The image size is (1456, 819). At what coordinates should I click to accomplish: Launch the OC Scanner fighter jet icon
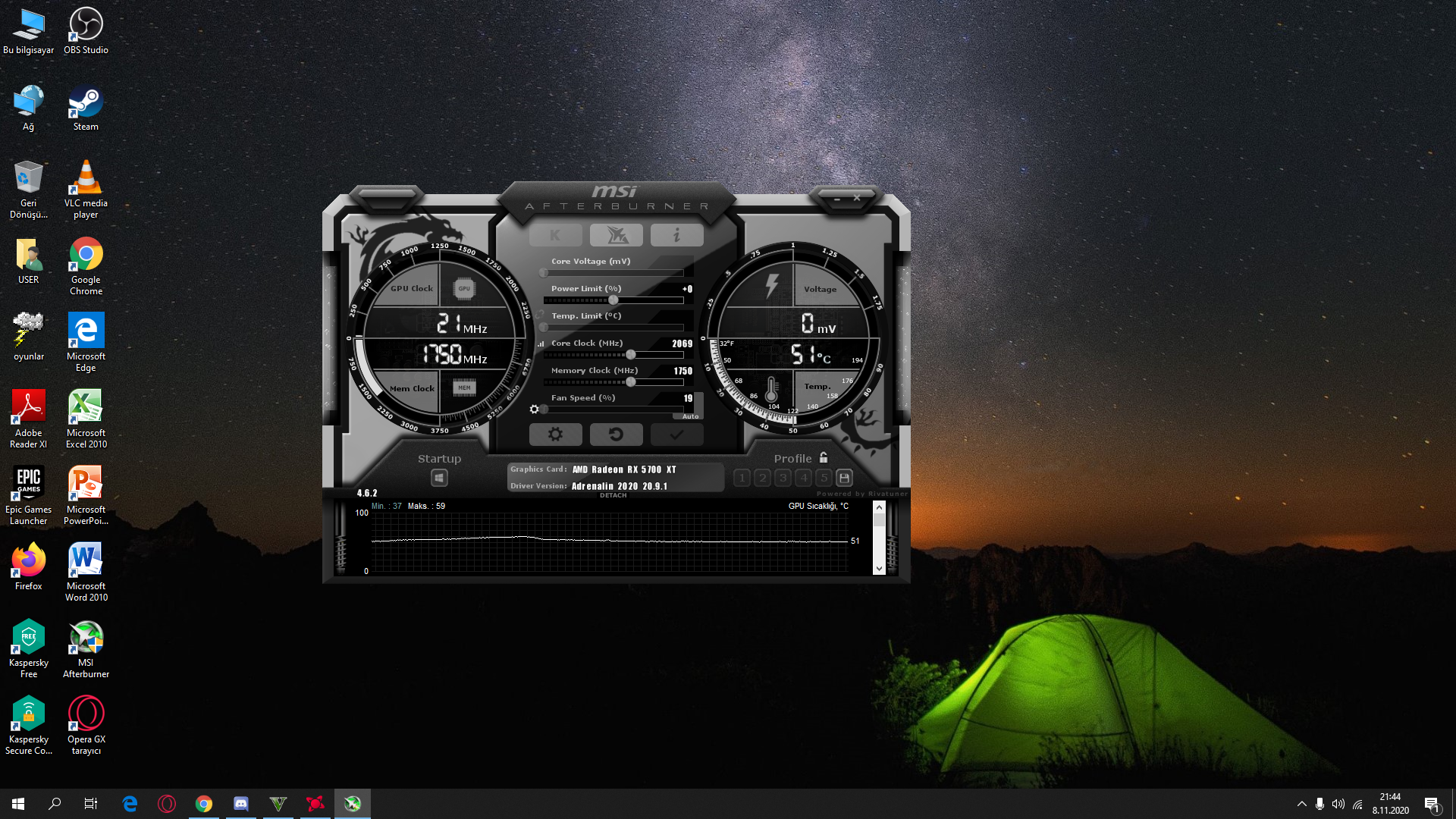click(x=617, y=235)
